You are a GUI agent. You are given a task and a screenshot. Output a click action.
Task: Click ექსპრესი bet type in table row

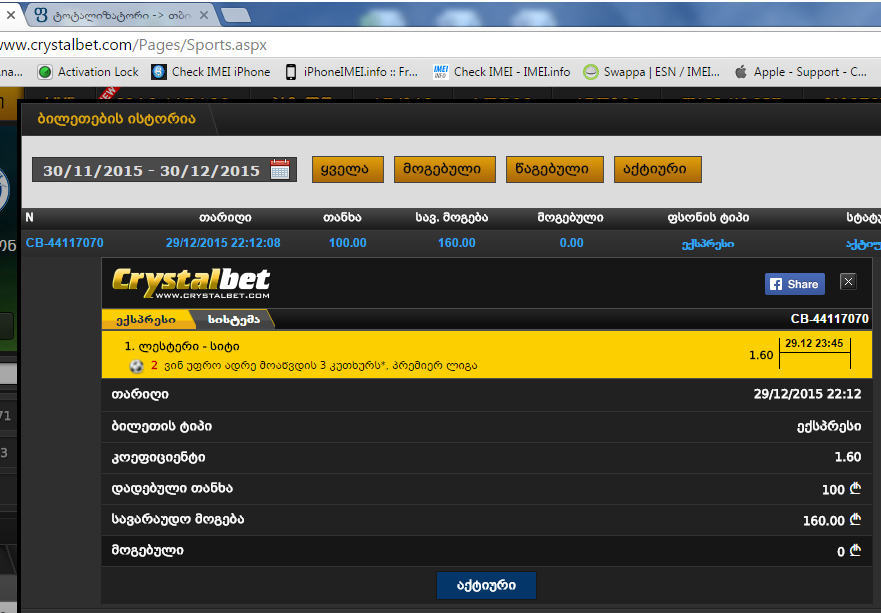click(x=708, y=244)
